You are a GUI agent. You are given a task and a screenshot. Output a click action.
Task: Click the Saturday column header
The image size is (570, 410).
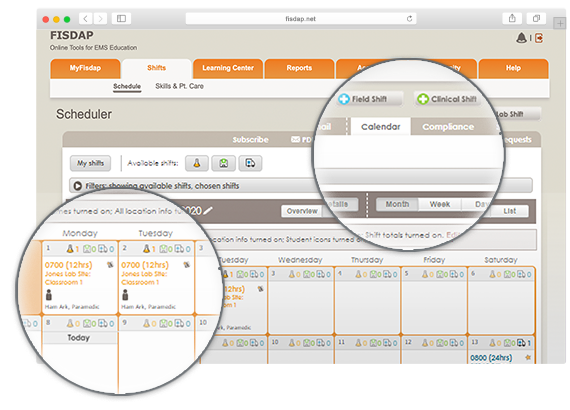point(501,260)
